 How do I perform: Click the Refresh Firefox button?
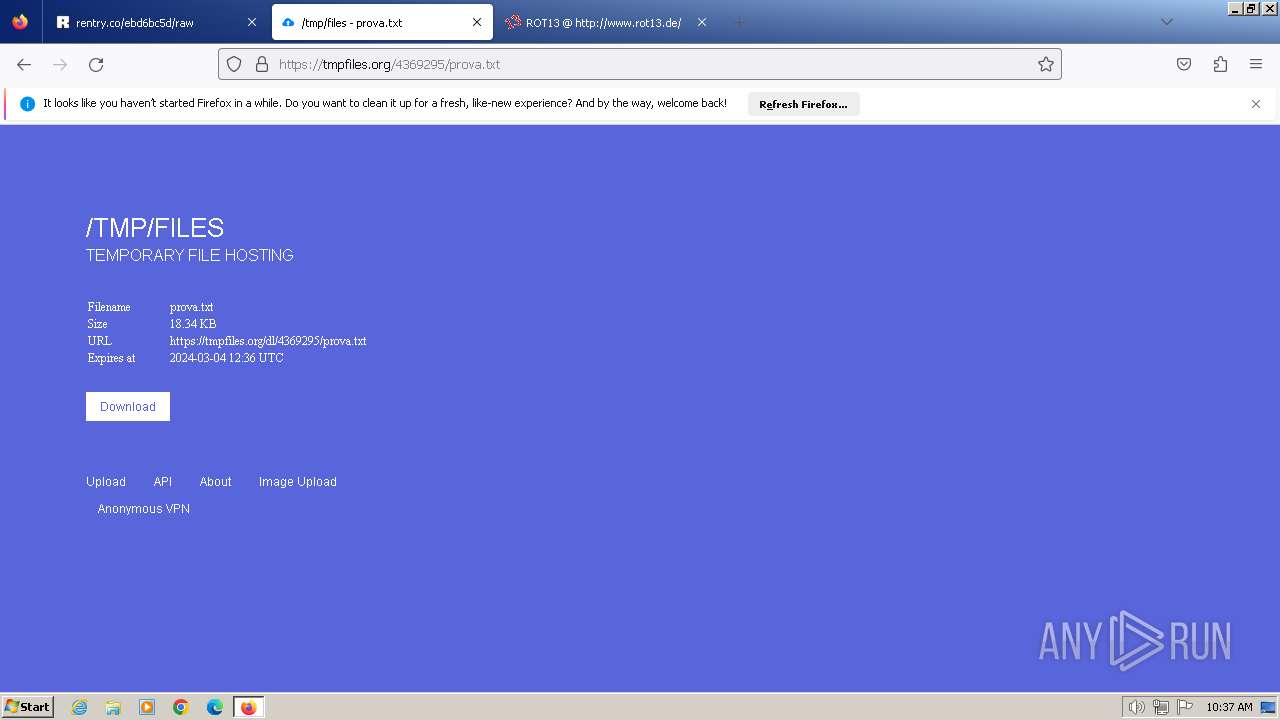click(x=803, y=104)
